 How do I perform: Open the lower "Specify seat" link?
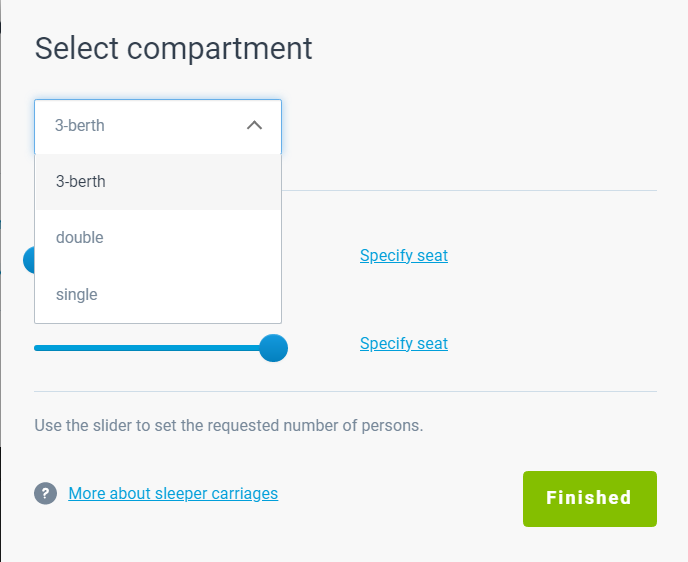pyautogui.click(x=404, y=343)
